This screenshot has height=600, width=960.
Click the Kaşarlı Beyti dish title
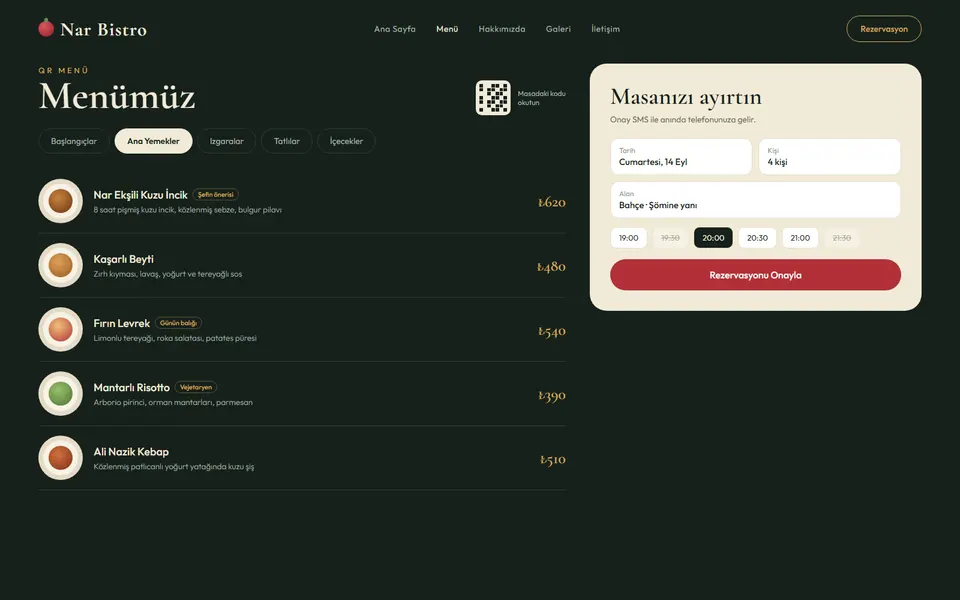point(124,259)
